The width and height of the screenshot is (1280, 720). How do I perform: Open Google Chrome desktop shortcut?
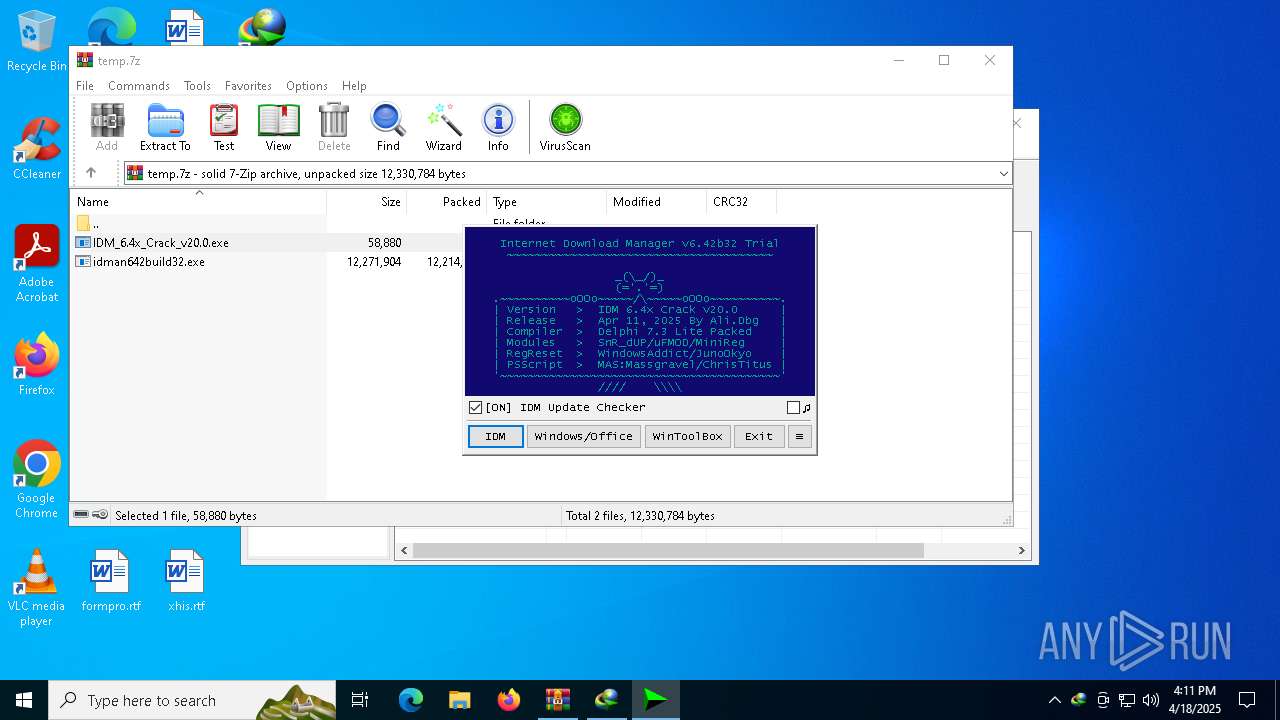37,480
